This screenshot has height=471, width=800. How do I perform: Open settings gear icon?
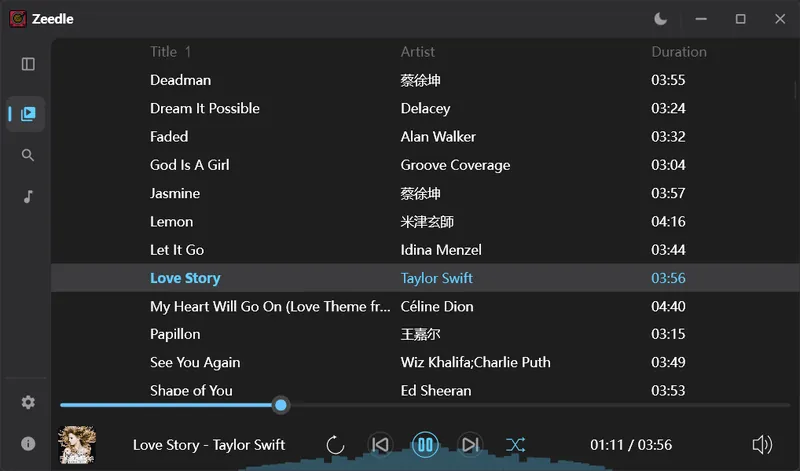tap(28, 402)
